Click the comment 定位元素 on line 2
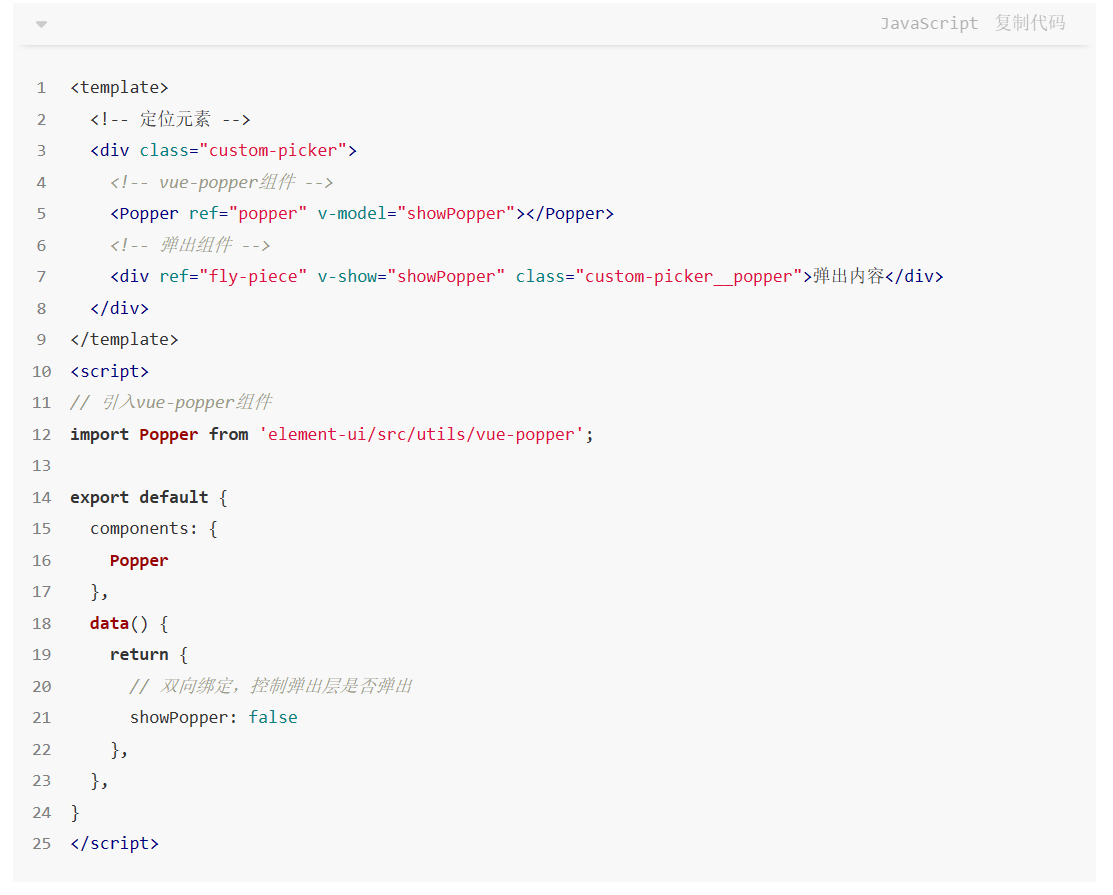This screenshot has height=895, width=1113. (175, 119)
